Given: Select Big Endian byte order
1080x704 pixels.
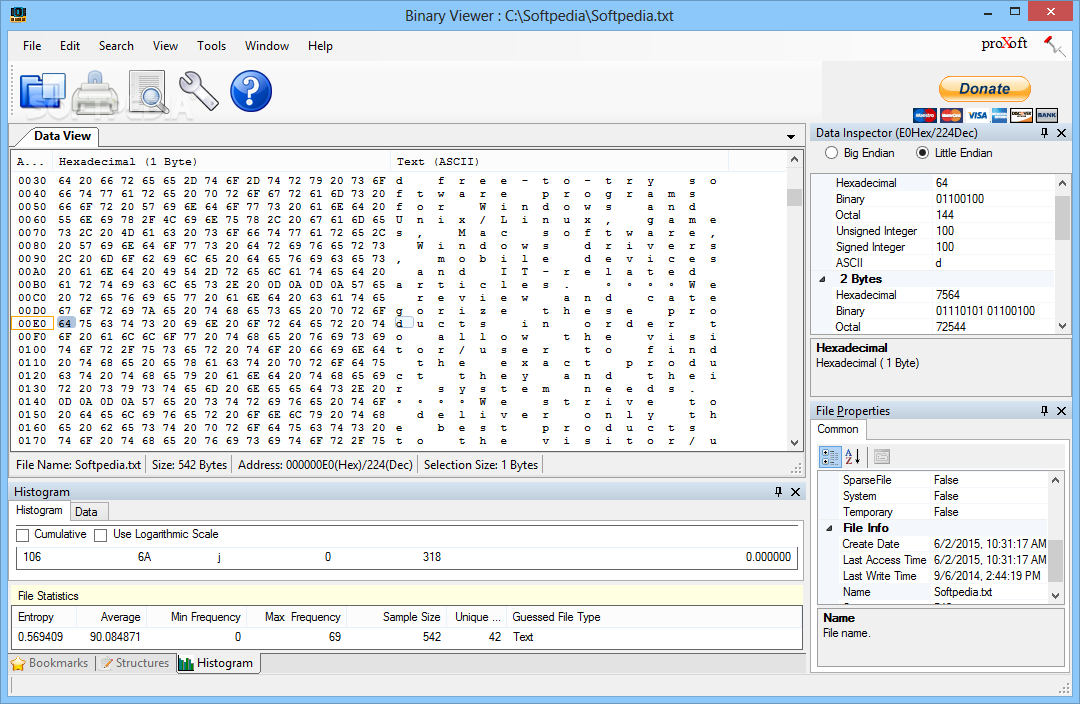Looking at the screenshot, I should [x=860, y=153].
